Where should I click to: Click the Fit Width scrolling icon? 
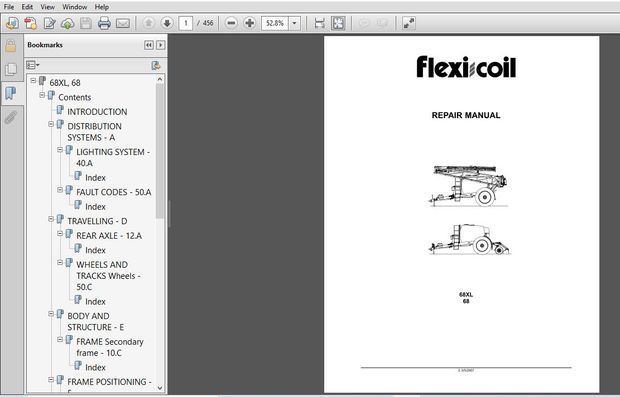coord(319,23)
